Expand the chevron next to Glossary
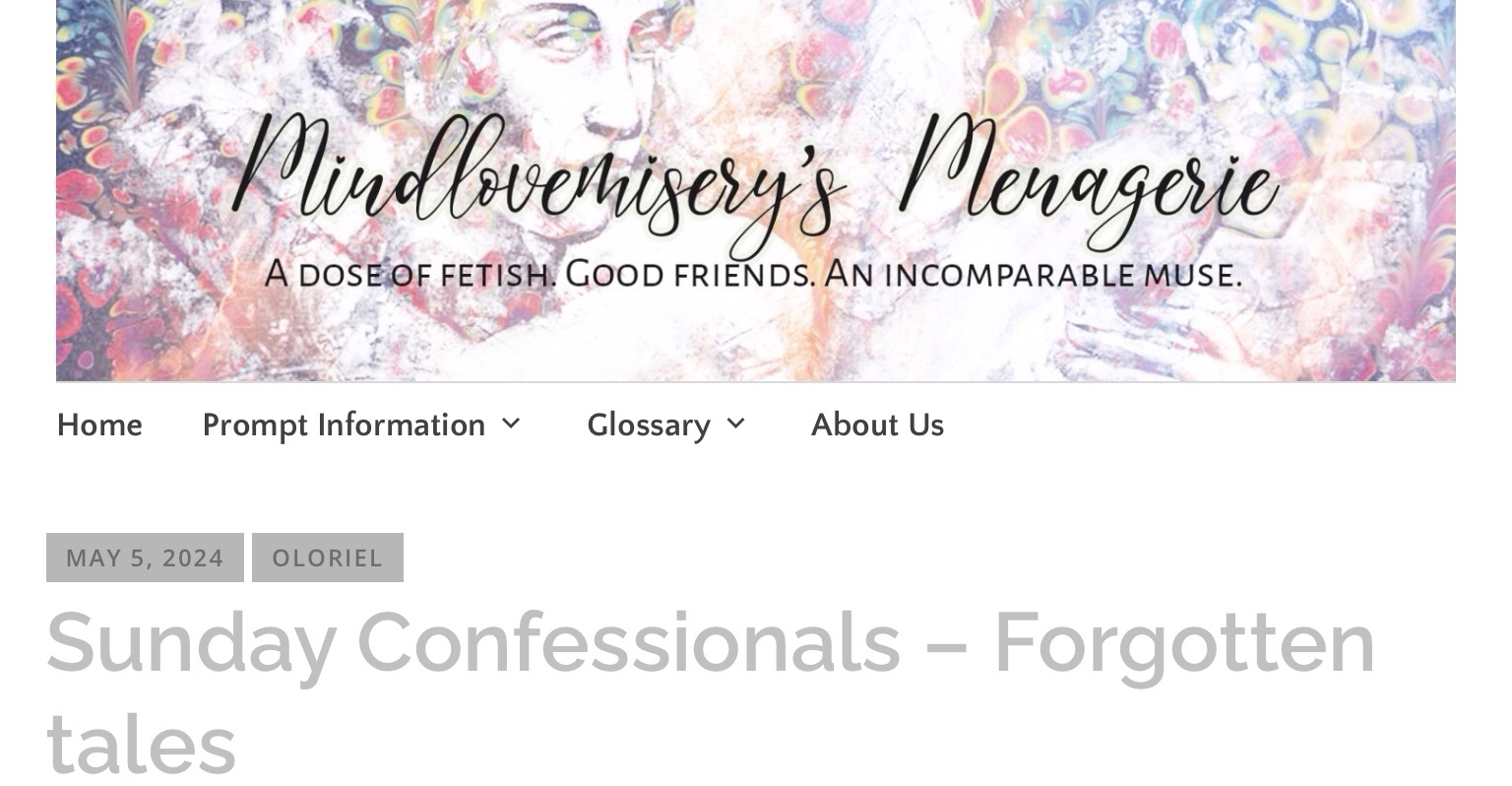Viewport: 1512px width, 786px height. click(x=736, y=425)
